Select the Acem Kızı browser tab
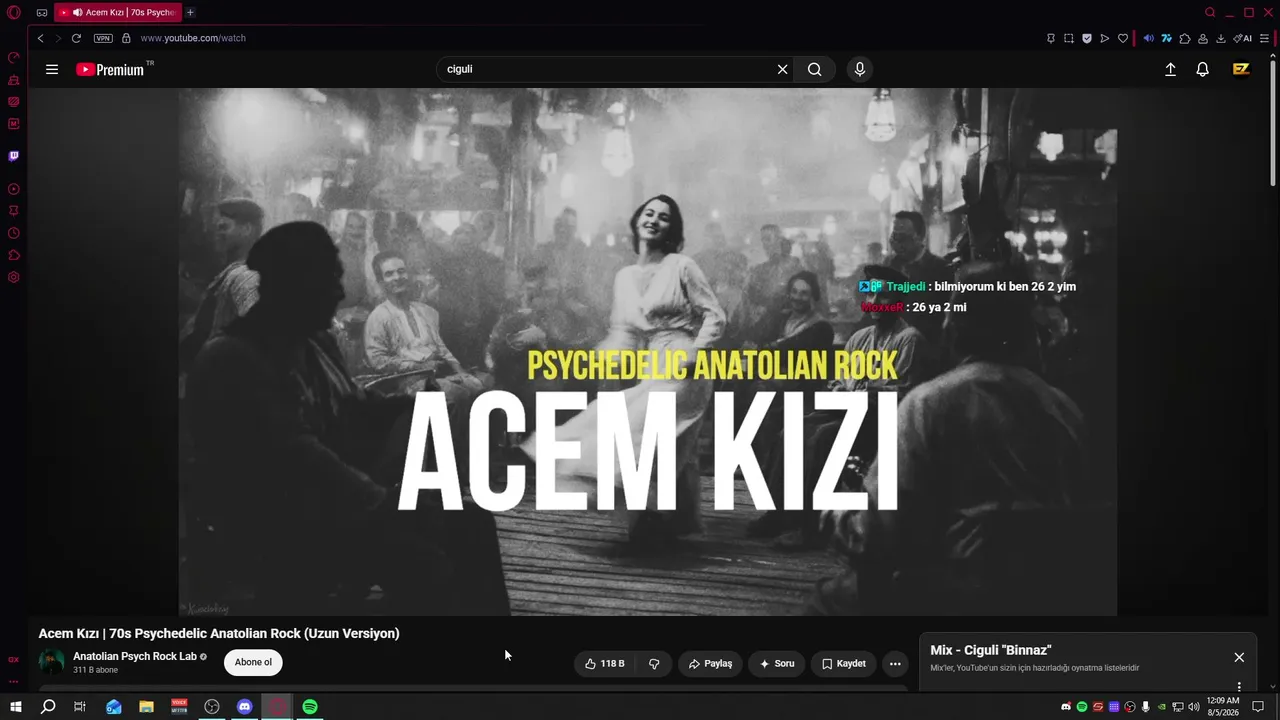This screenshot has width=1280, height=720. 117,13
